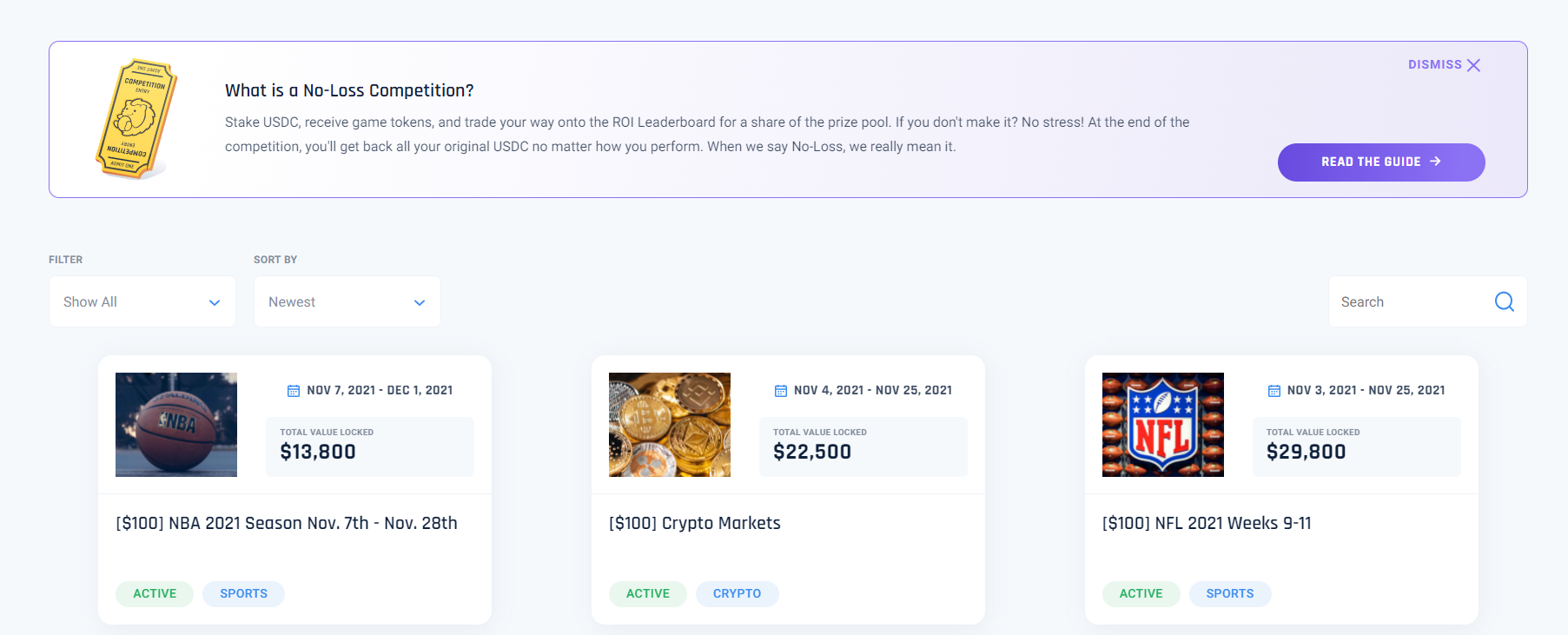Open the NFL logo thumbnail

pos(1163,425)
